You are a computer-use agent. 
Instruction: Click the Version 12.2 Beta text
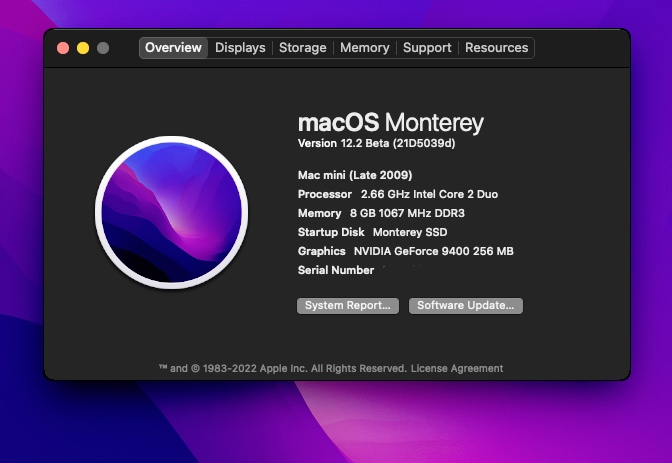pyautogui.click(x=376, y=143)
